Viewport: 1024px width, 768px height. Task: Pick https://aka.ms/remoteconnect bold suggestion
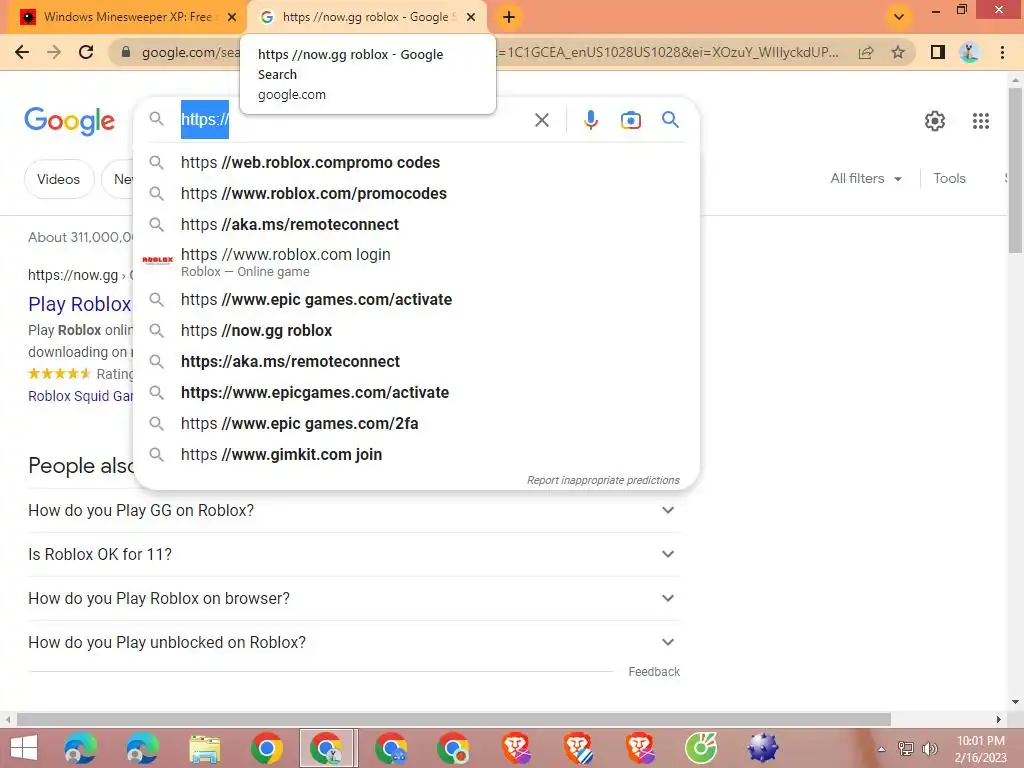coord(416,361)
